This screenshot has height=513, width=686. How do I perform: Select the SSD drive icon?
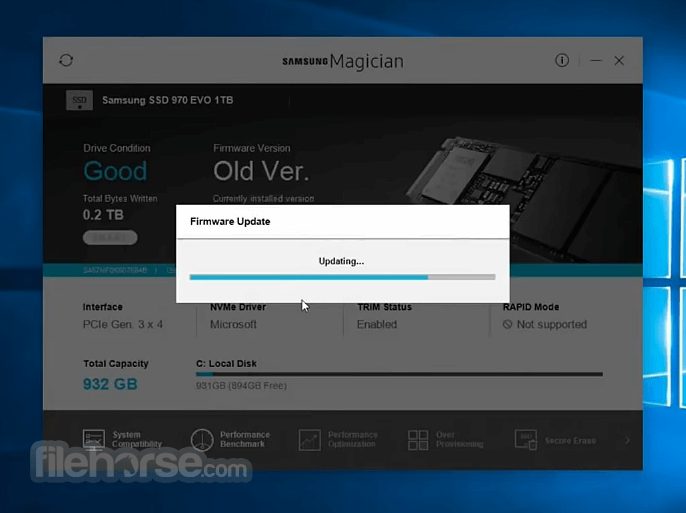coord(79,100)
